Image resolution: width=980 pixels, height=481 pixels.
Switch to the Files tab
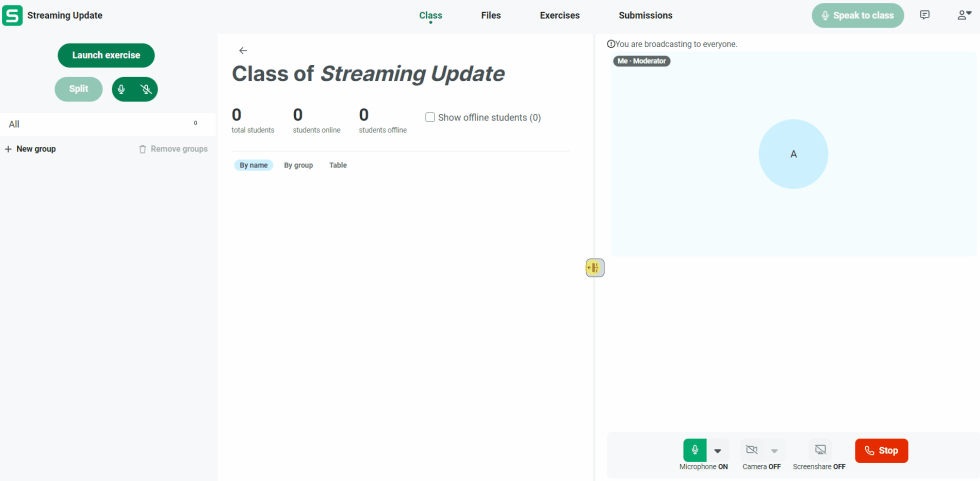point(491,15)
